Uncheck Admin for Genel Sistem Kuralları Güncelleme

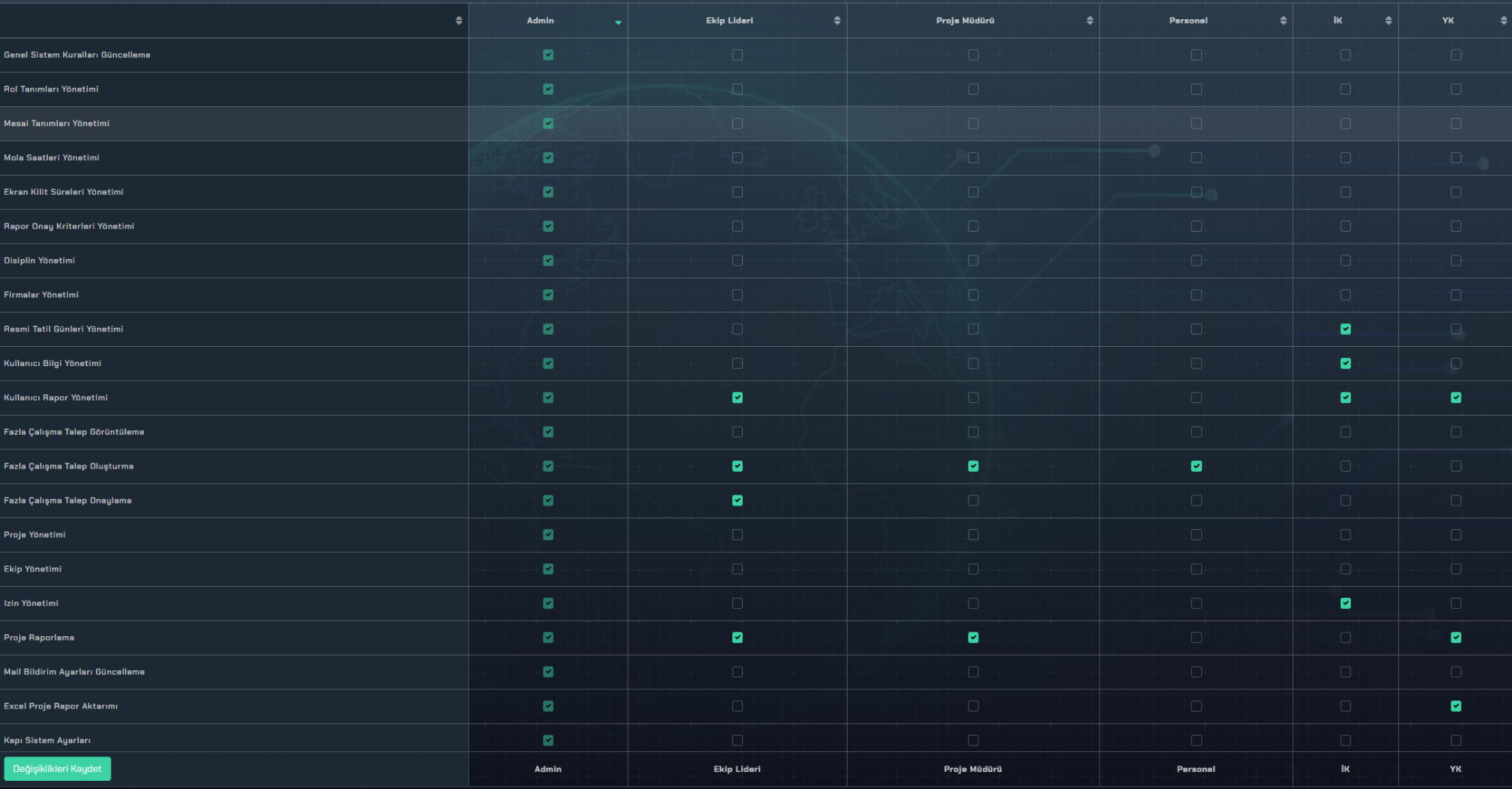(548, 55)
